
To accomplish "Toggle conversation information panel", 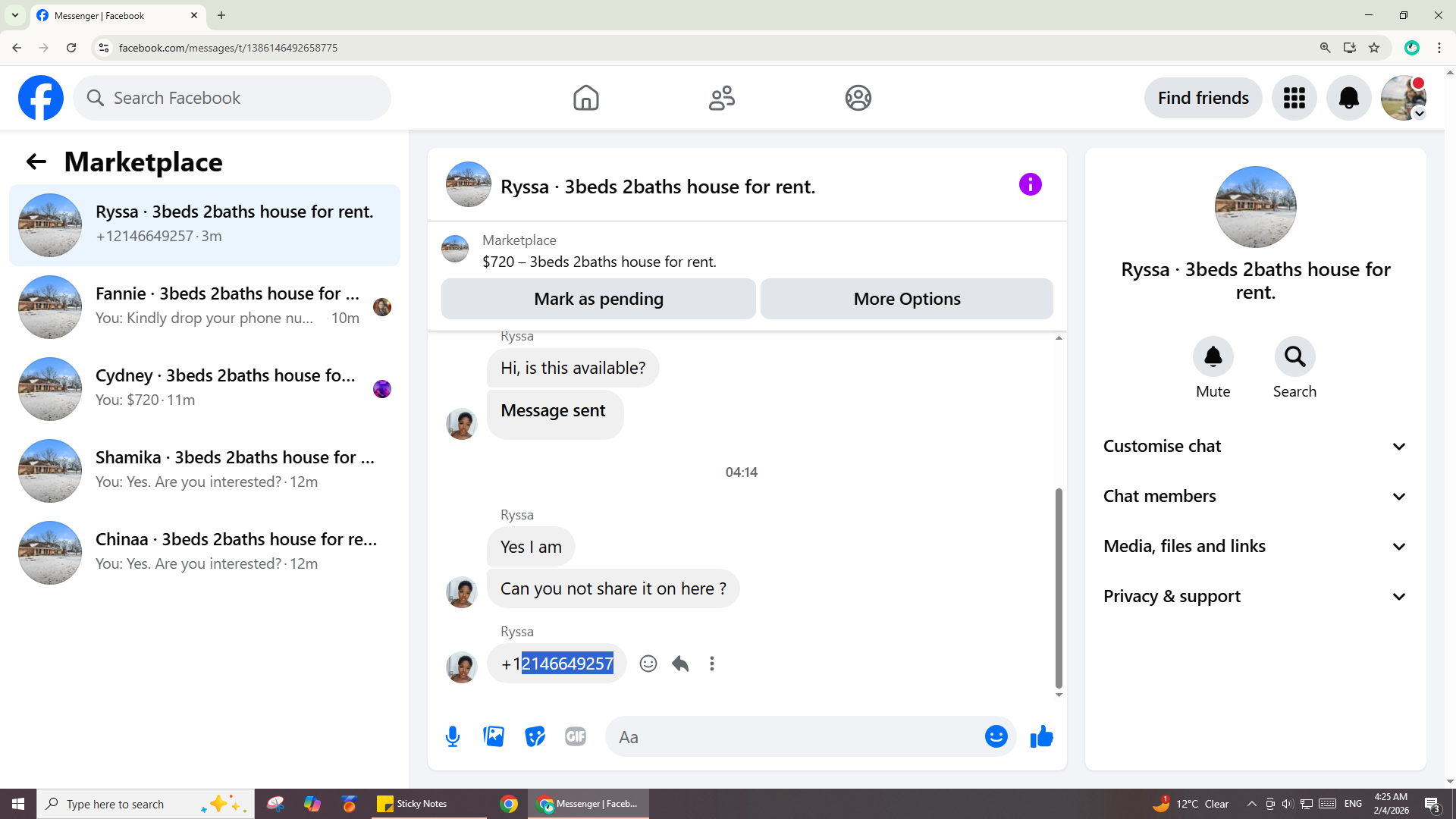I will tap(1030, 184).
